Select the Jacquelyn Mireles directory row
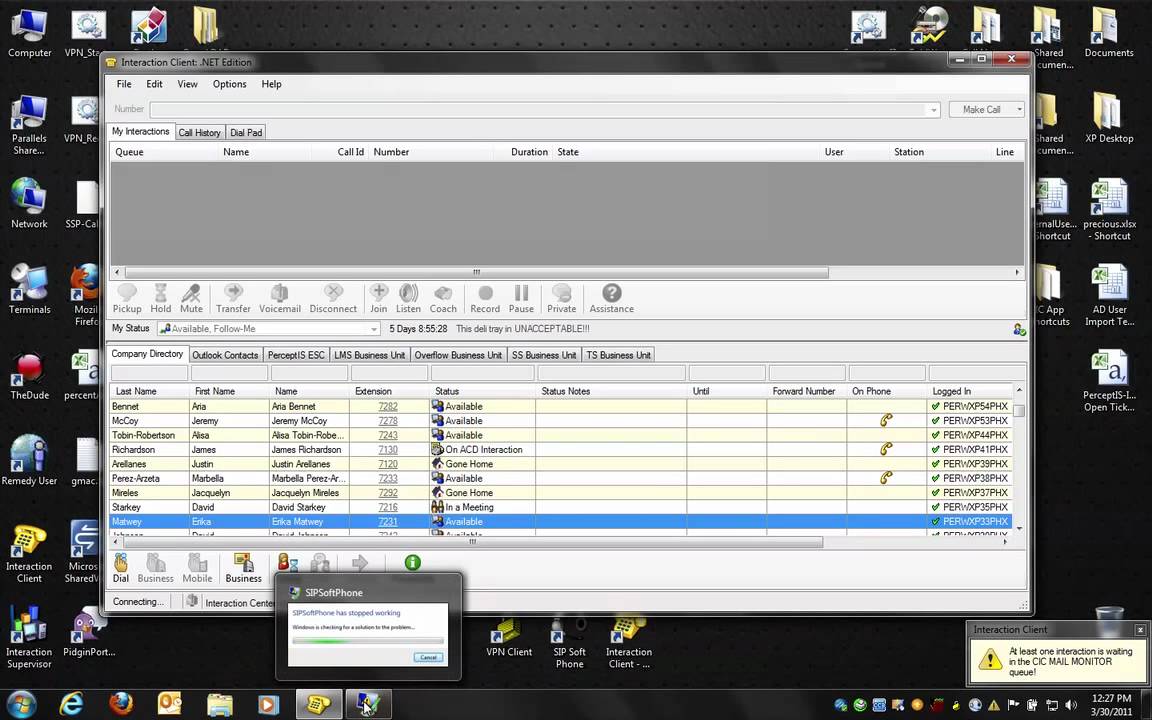Image resolution: width=1152 pixels, height=720 pixels. tap(561, 493)
